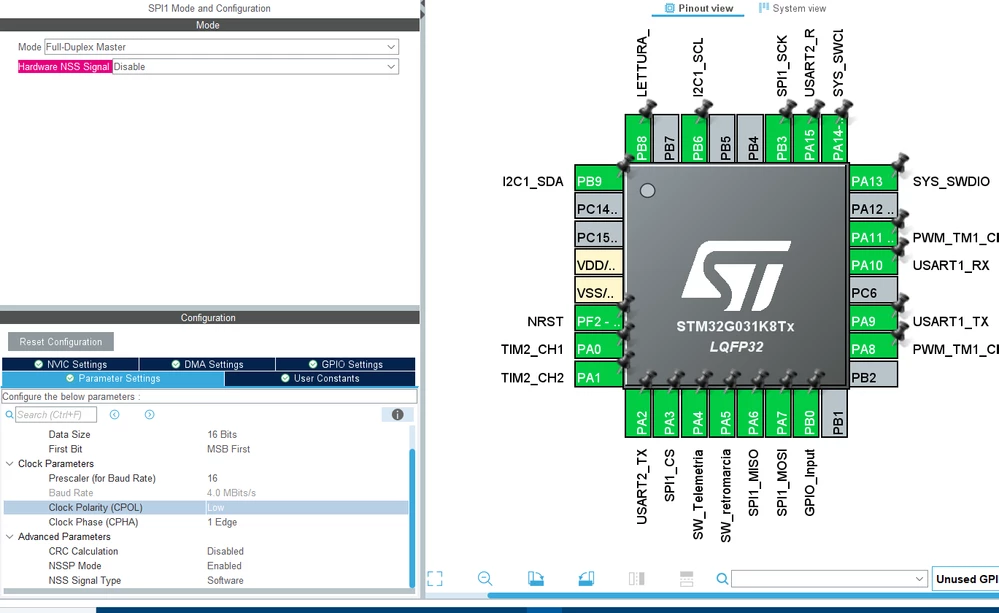999x613 pixels.
Task: Click the parameter search field
Action: click(56, 415)
